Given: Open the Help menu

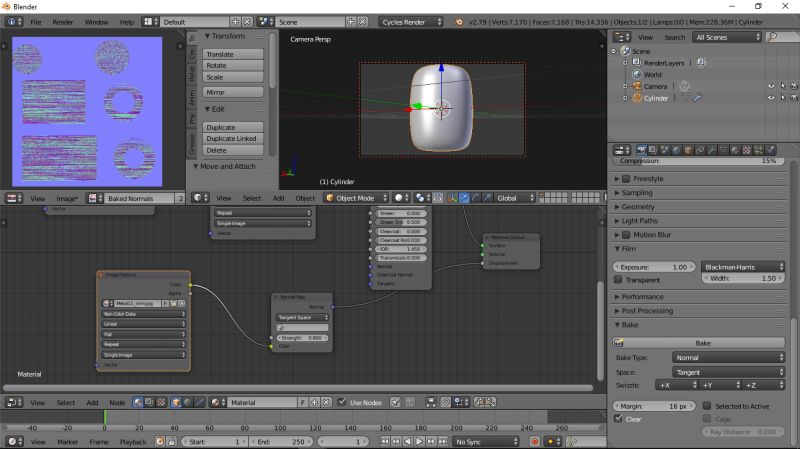Looking at the screenshot, I should coord(127,22).
